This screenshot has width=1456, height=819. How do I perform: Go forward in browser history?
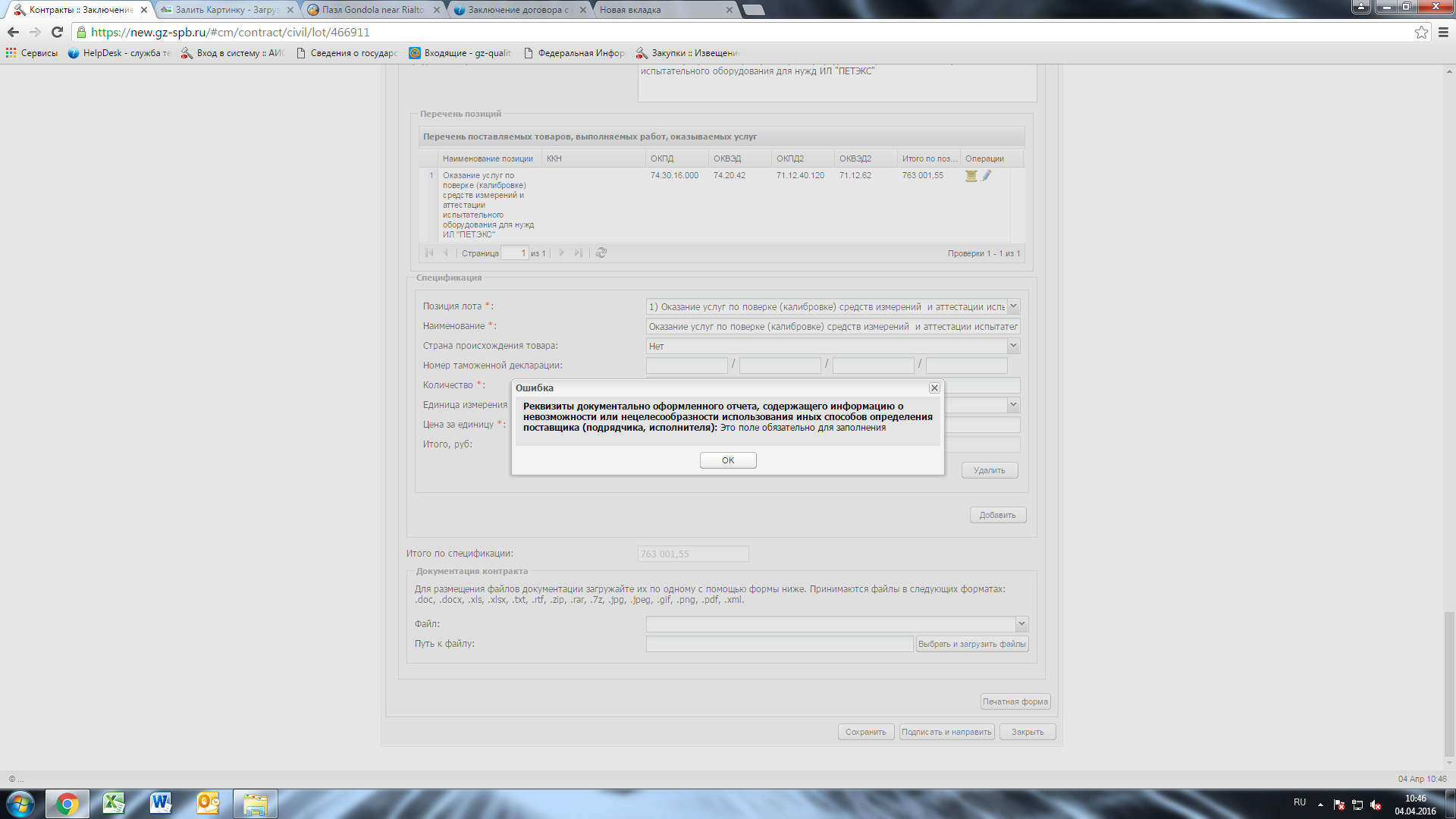click(35, 32)
